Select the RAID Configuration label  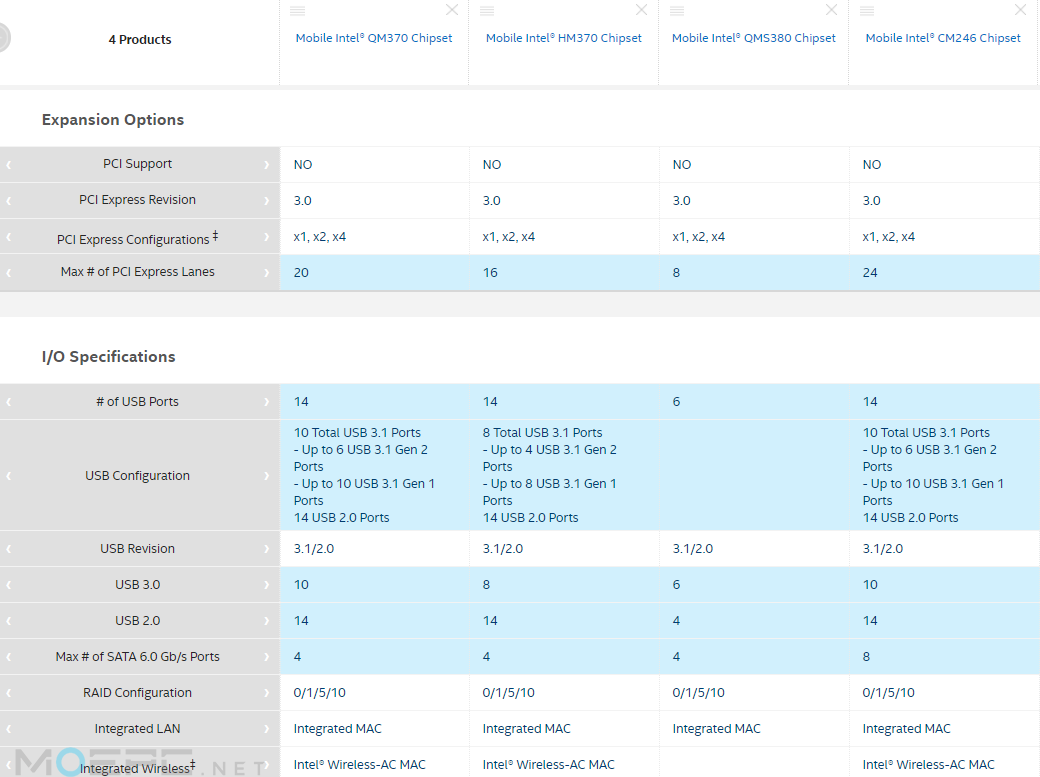pyautogui.click(x=137, y=692)
